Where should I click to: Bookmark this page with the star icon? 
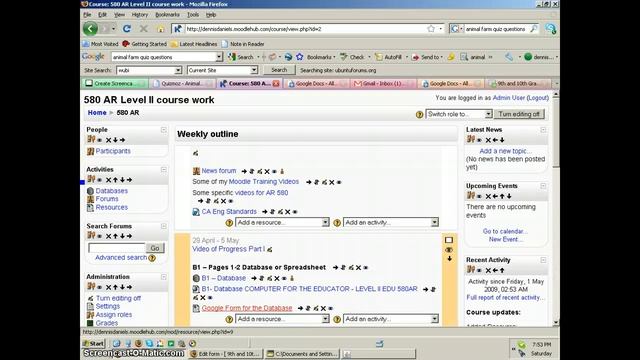[x=431, y=29]
